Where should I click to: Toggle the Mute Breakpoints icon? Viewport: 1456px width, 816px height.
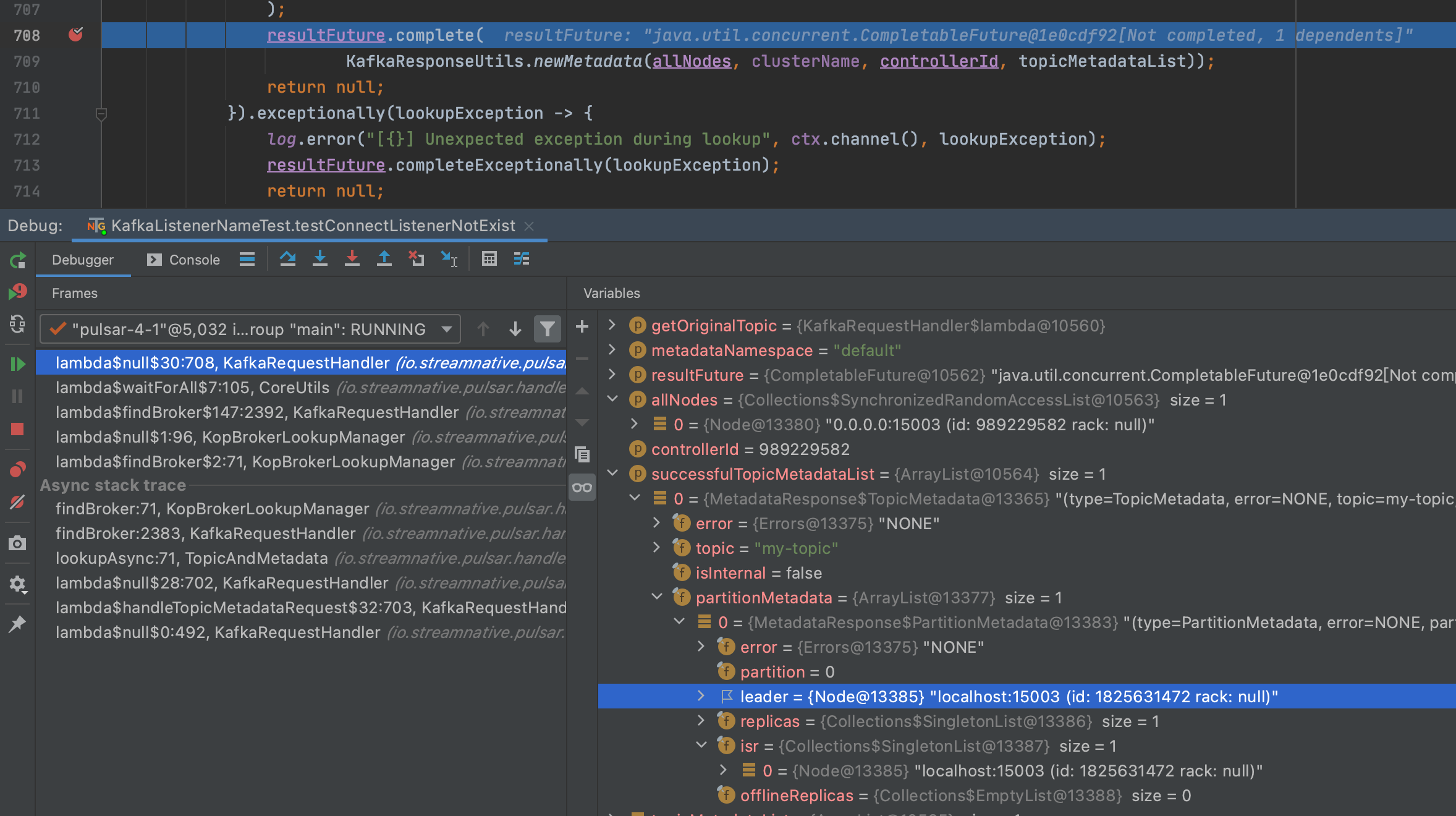tap(17, 502)
